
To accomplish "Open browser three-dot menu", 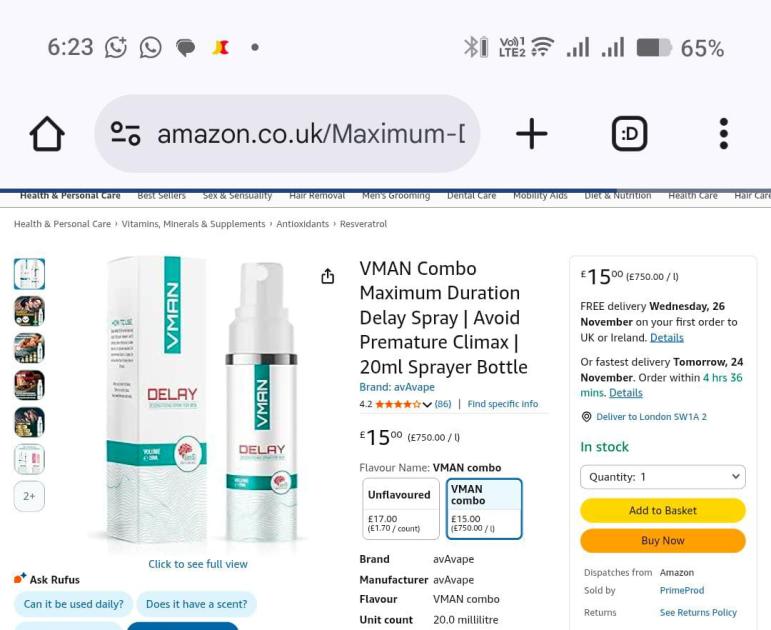I will click(723, 134).
